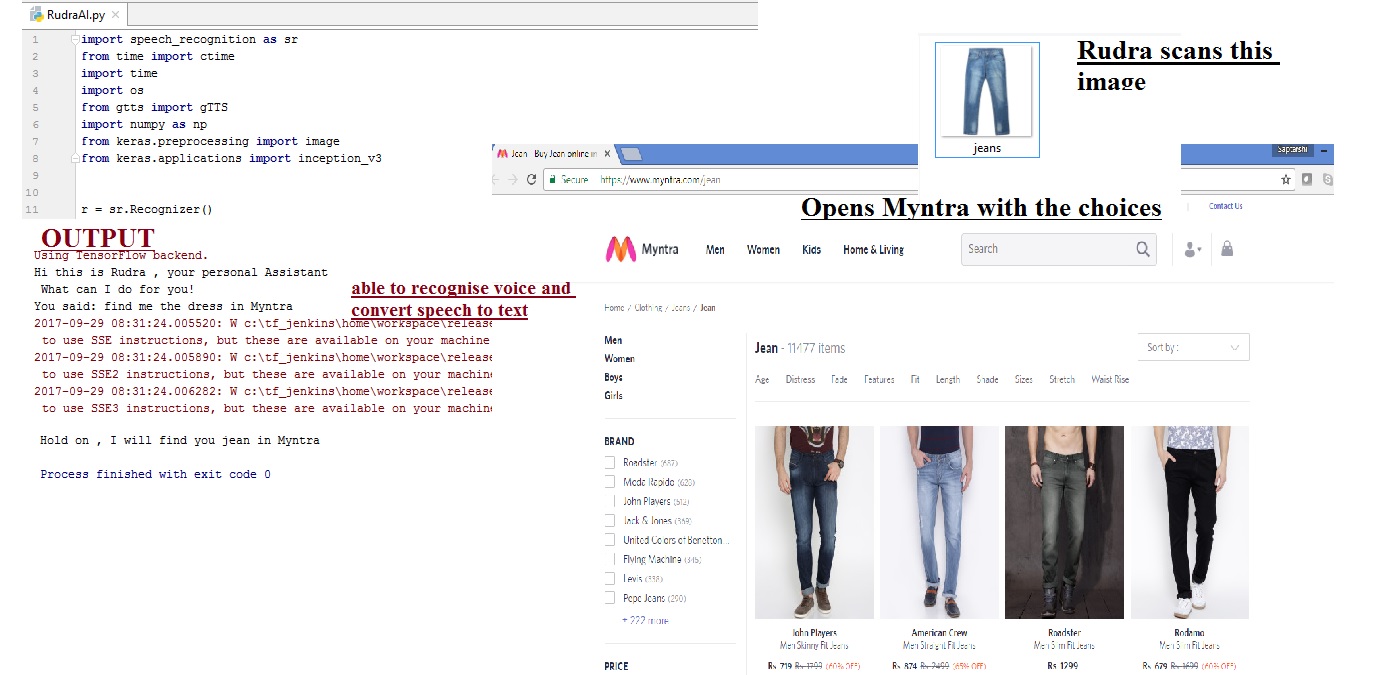Bookmark page with the star icon
Image resolution: width=1380 pixels, height=675 pixels.
(1286, 180)
